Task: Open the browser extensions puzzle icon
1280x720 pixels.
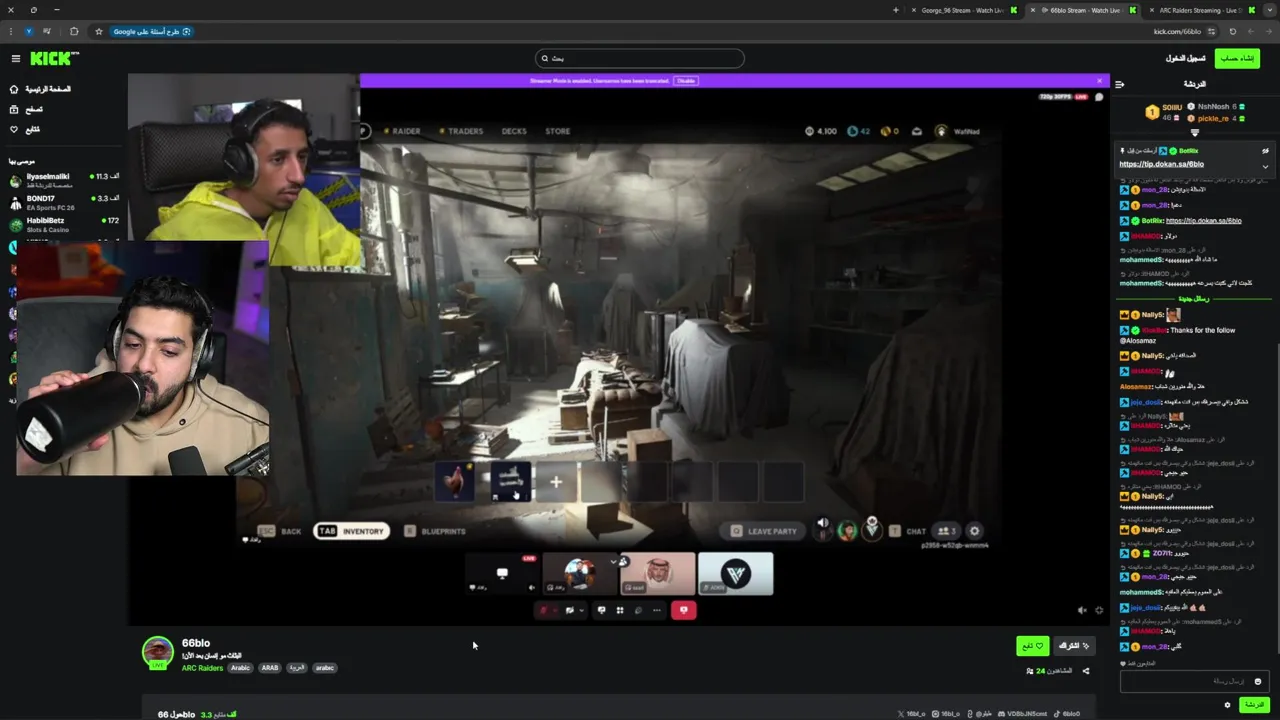Action: (x=74, y=31)
